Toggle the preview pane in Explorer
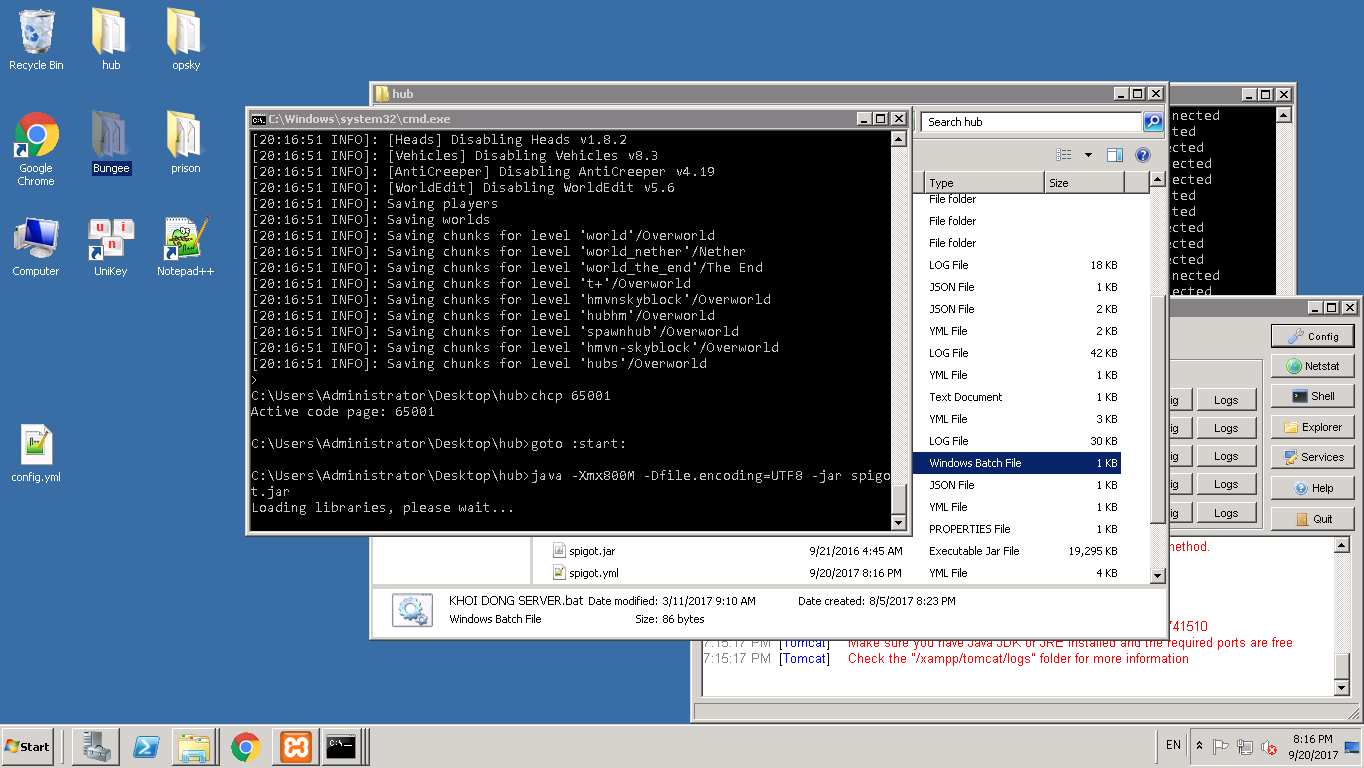This screenshot has height=768, width=1364. 1115,155
